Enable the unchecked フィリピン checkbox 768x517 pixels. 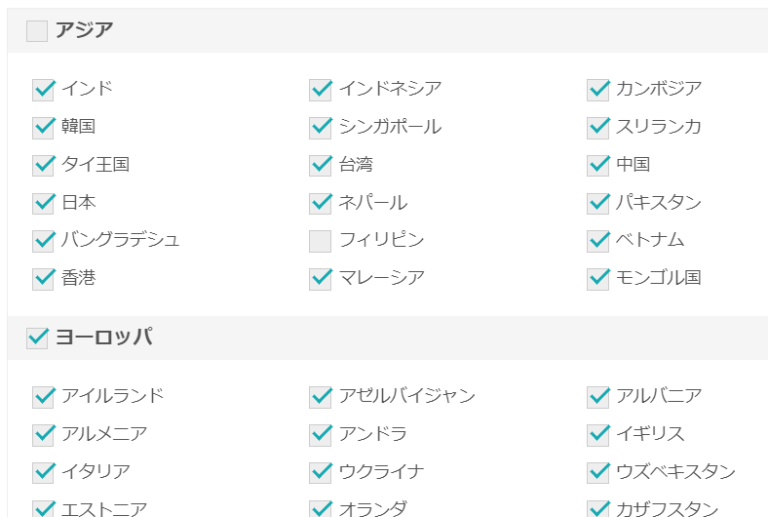[320, 241]
